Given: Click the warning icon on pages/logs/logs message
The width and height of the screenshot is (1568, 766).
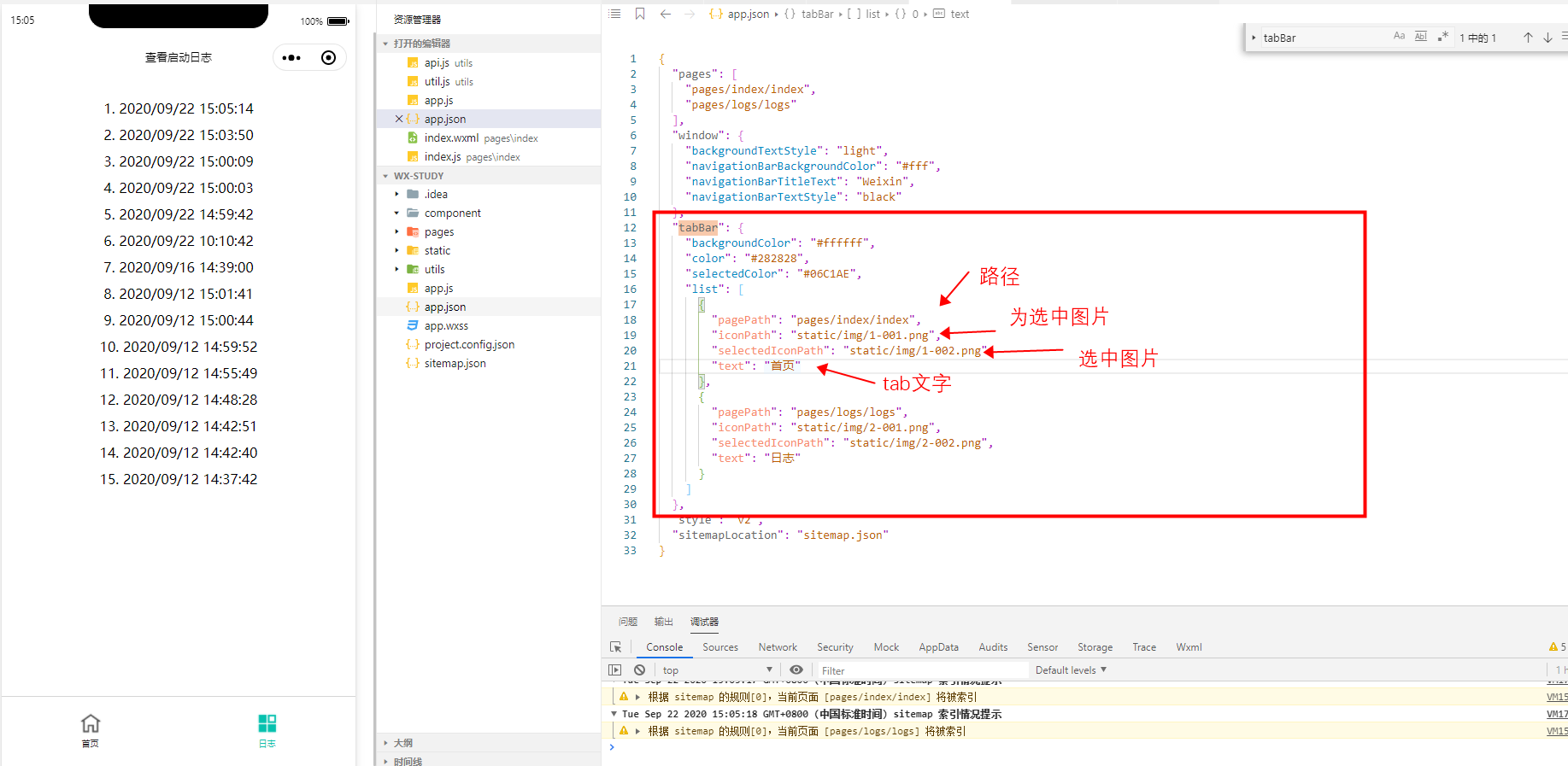Looking at the screenshot, I should tap(624, 731).
